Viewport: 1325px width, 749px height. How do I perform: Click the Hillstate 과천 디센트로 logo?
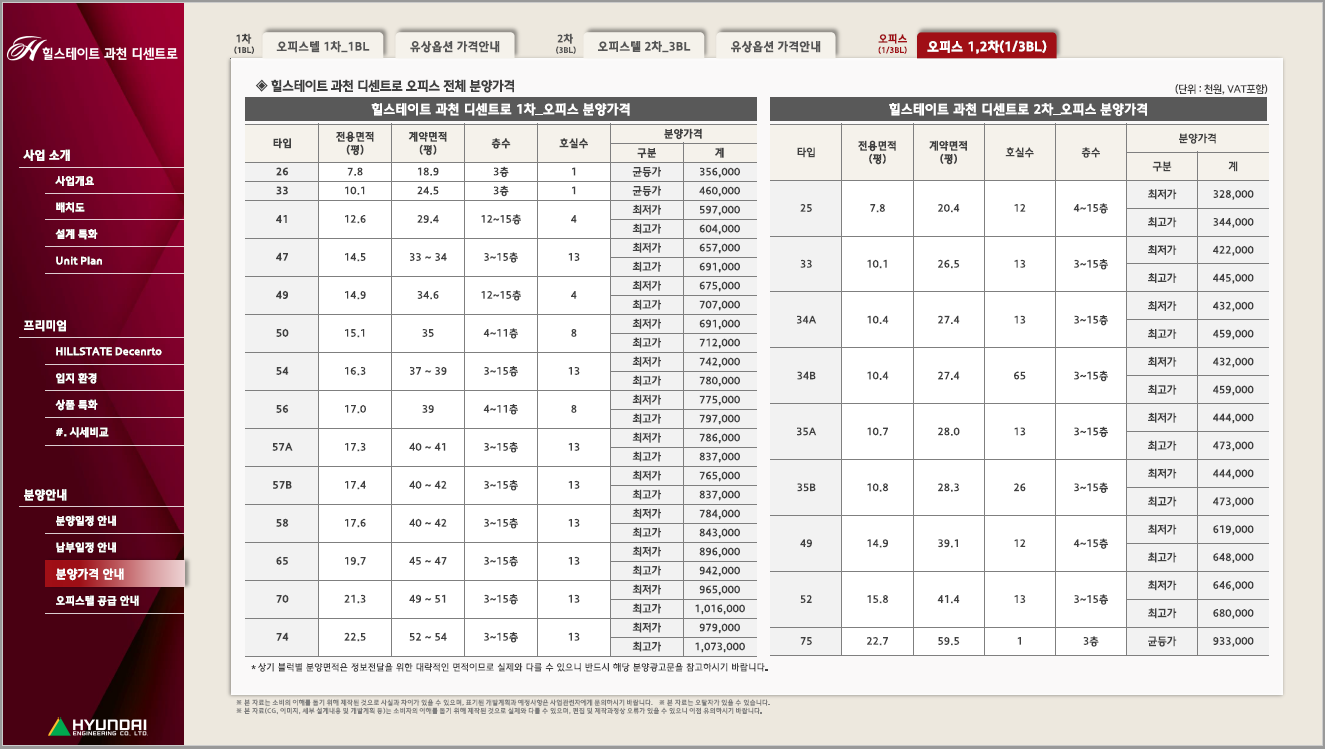[x=92, y=50]
